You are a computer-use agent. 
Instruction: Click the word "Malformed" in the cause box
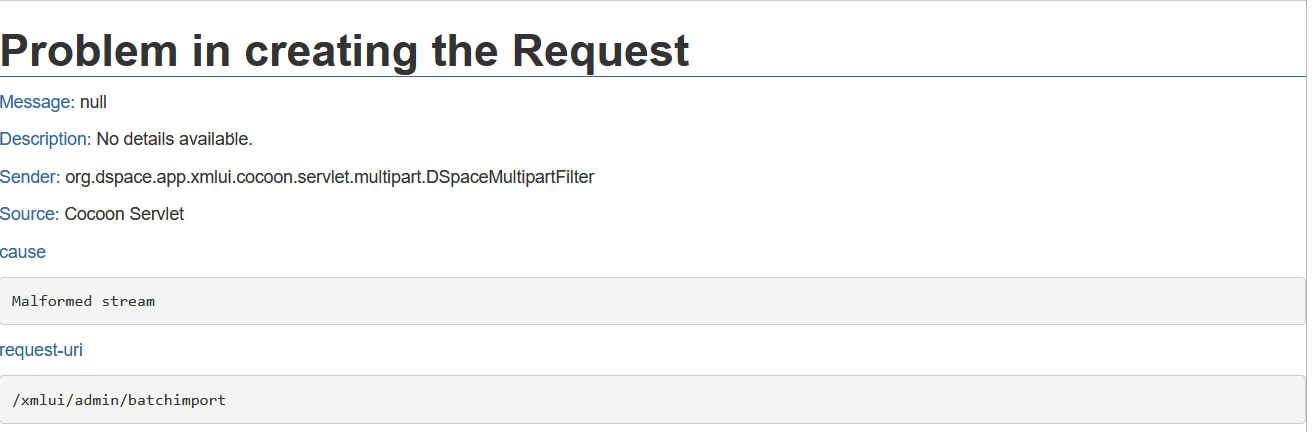(52, 301)
